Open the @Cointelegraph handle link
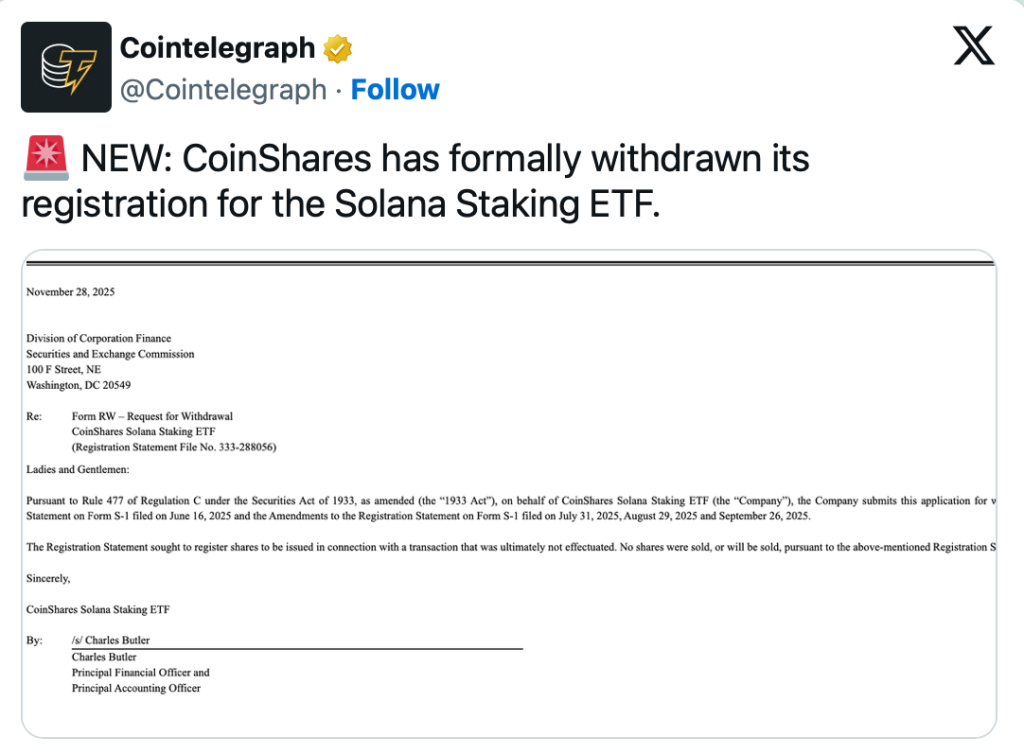 pos(223,90)
